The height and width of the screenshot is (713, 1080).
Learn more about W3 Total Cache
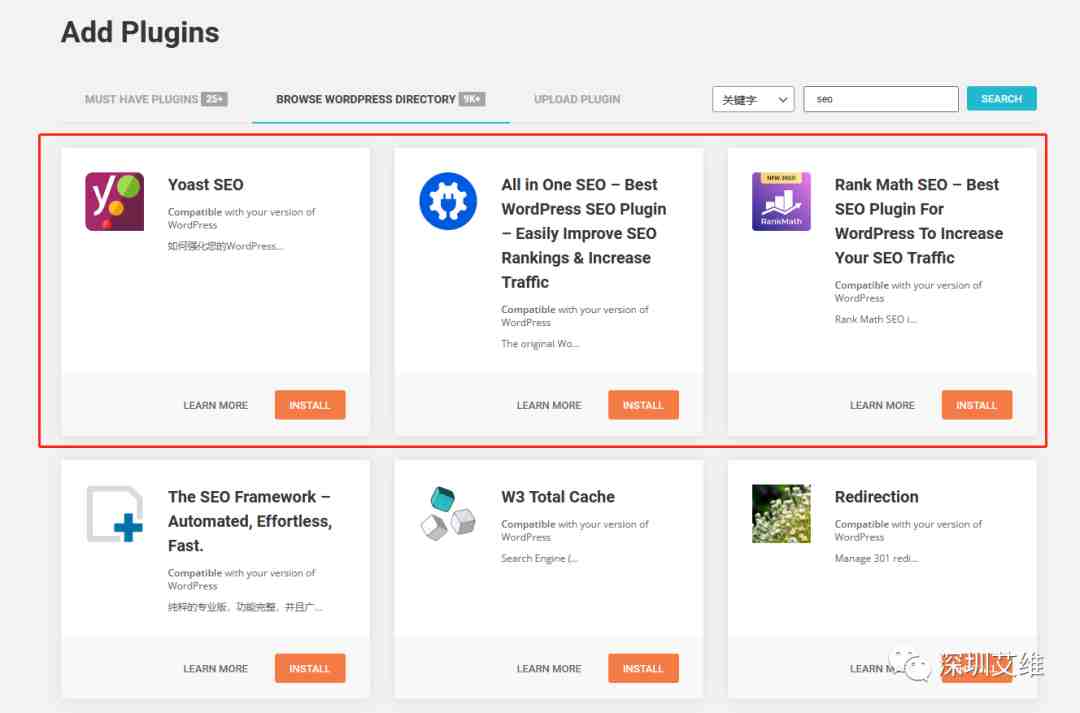[549, 668]
